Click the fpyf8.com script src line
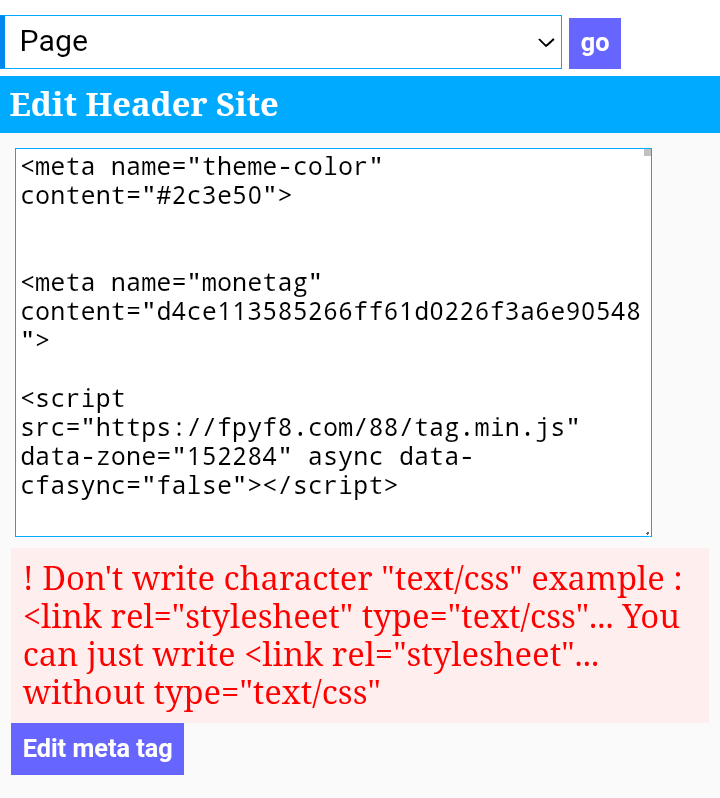This screenshot has width=720, height=798. pyautogui.click(x=300, y=428)
